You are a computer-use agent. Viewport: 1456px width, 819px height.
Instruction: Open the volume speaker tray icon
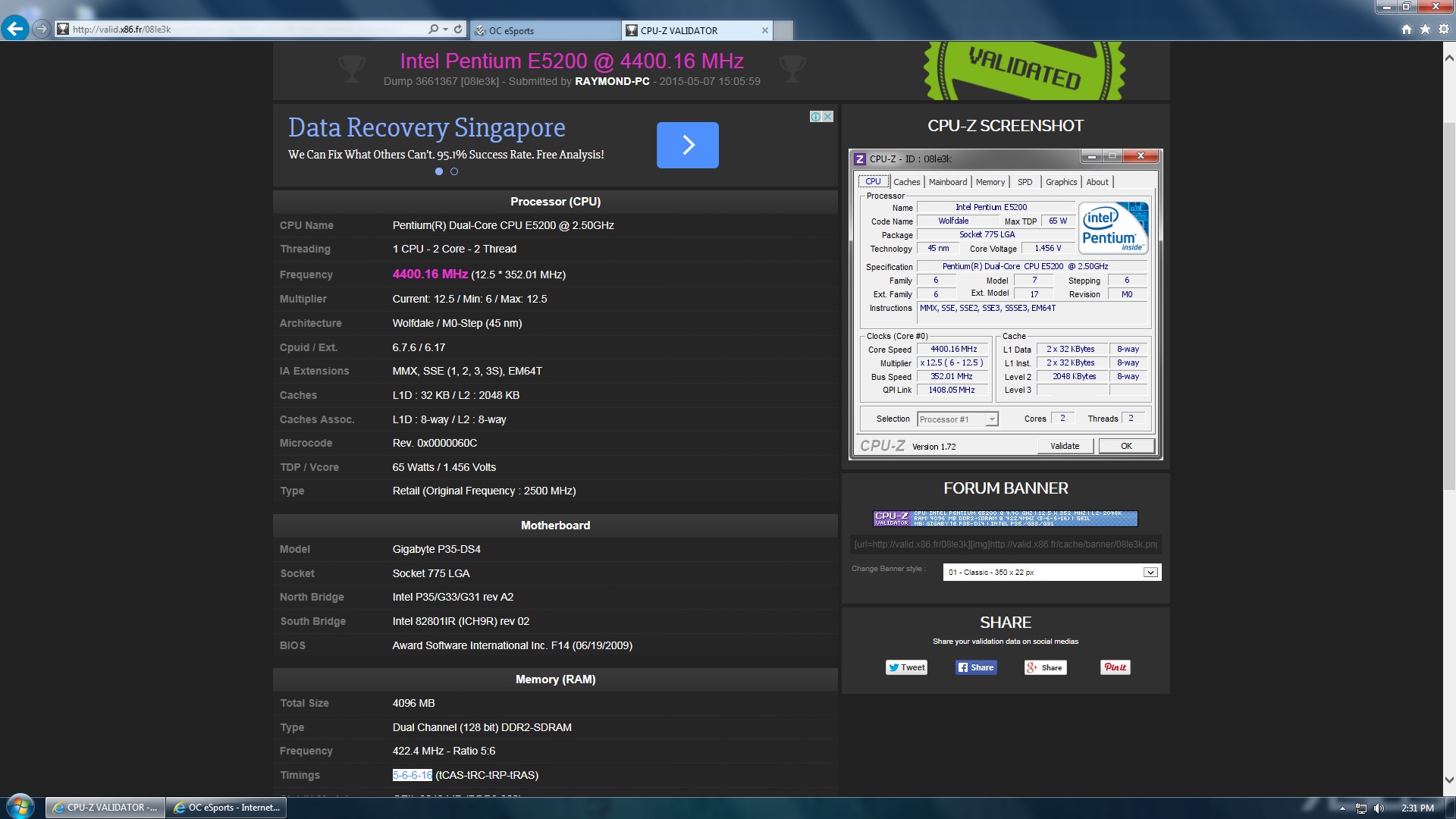(x=1379, y=808)
